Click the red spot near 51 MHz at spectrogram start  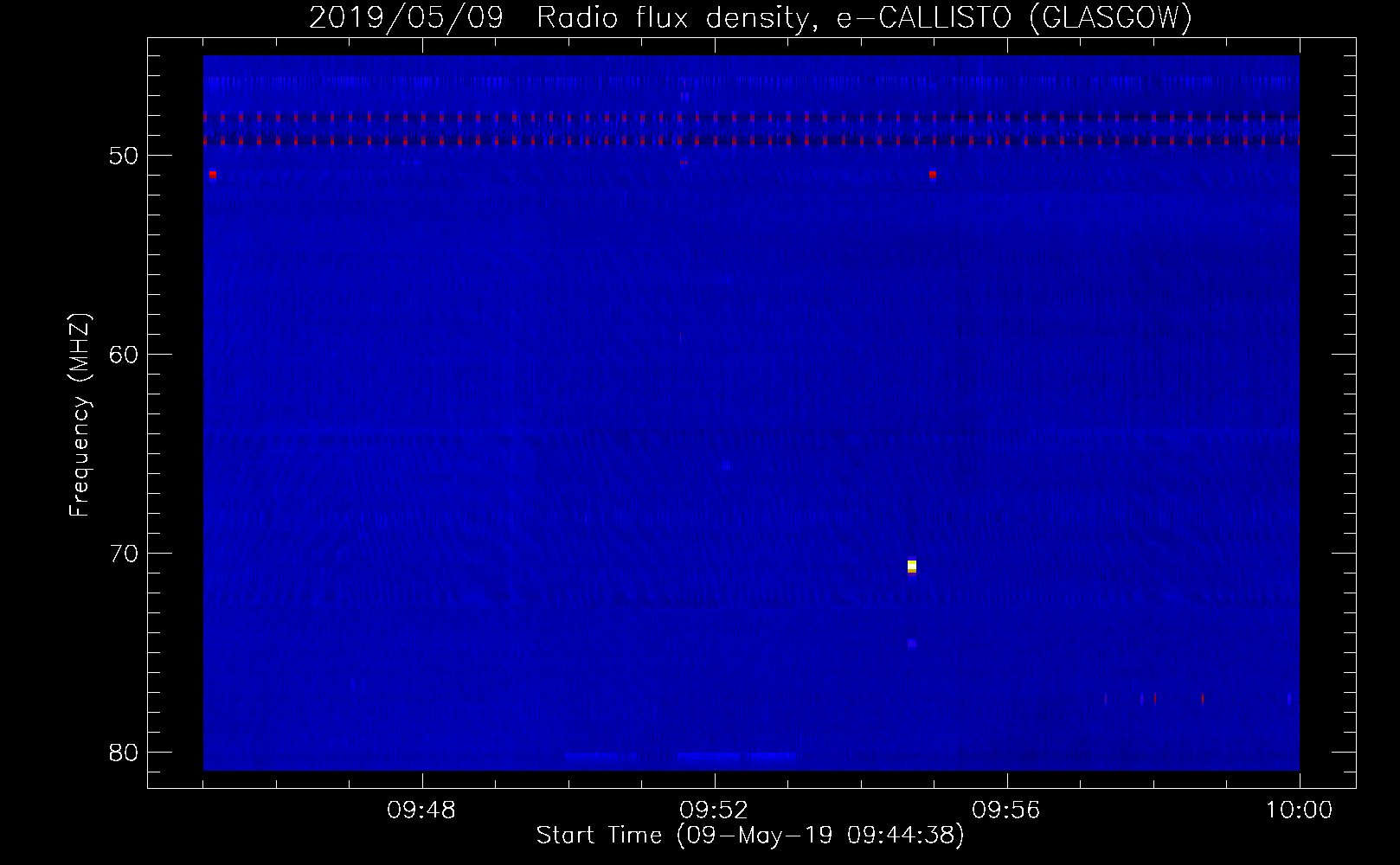212,174
